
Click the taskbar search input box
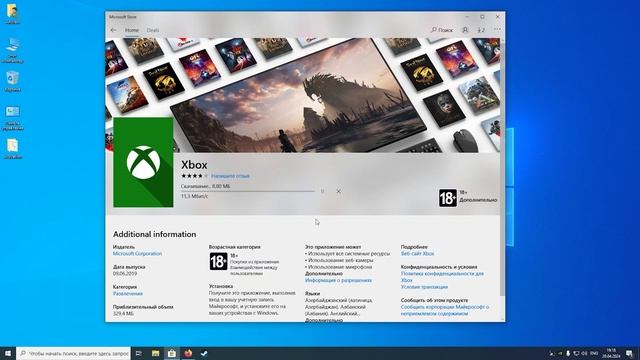click(x=73, y=353)
